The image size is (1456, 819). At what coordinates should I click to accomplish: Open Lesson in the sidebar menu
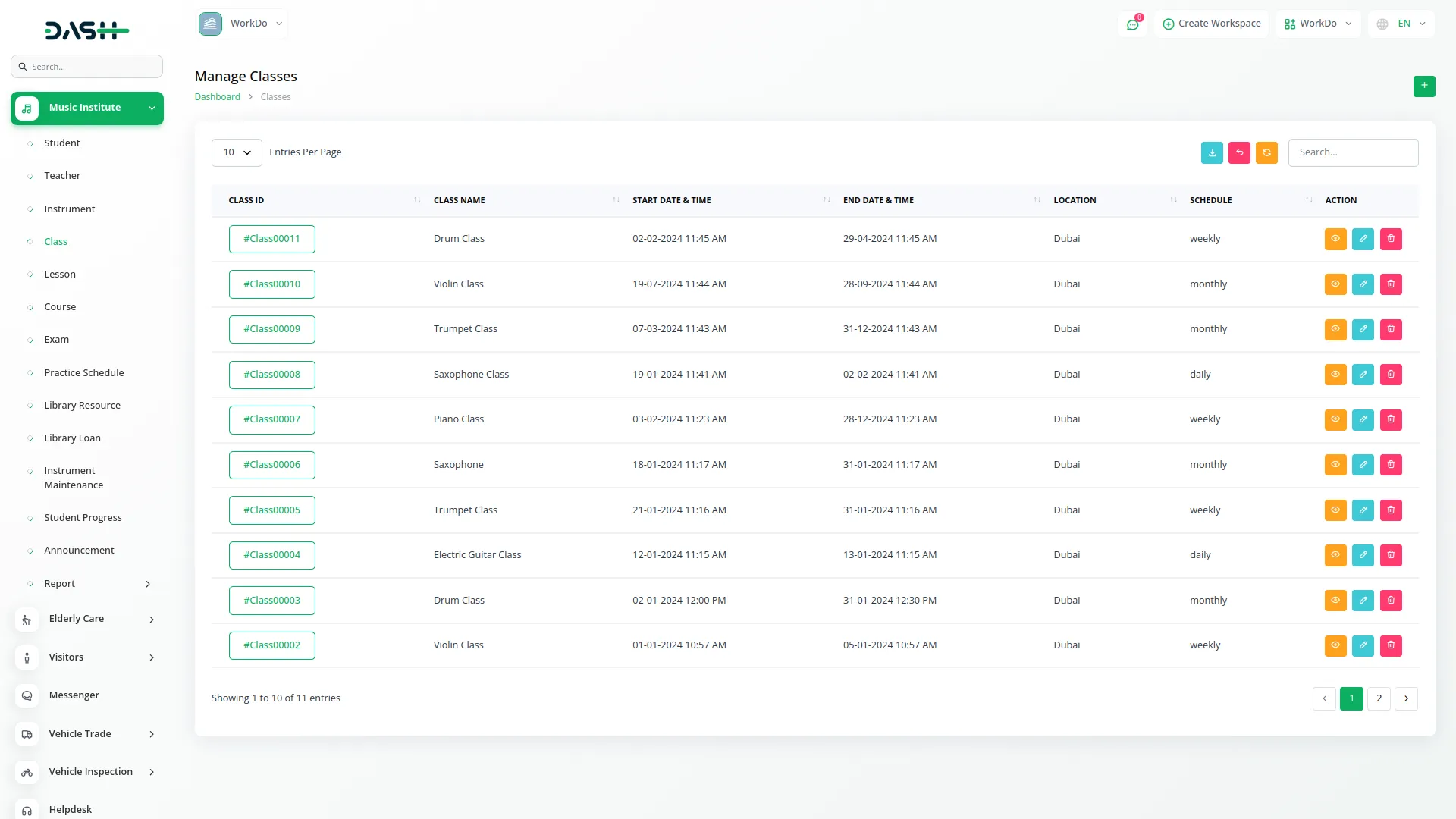[60, 275]
